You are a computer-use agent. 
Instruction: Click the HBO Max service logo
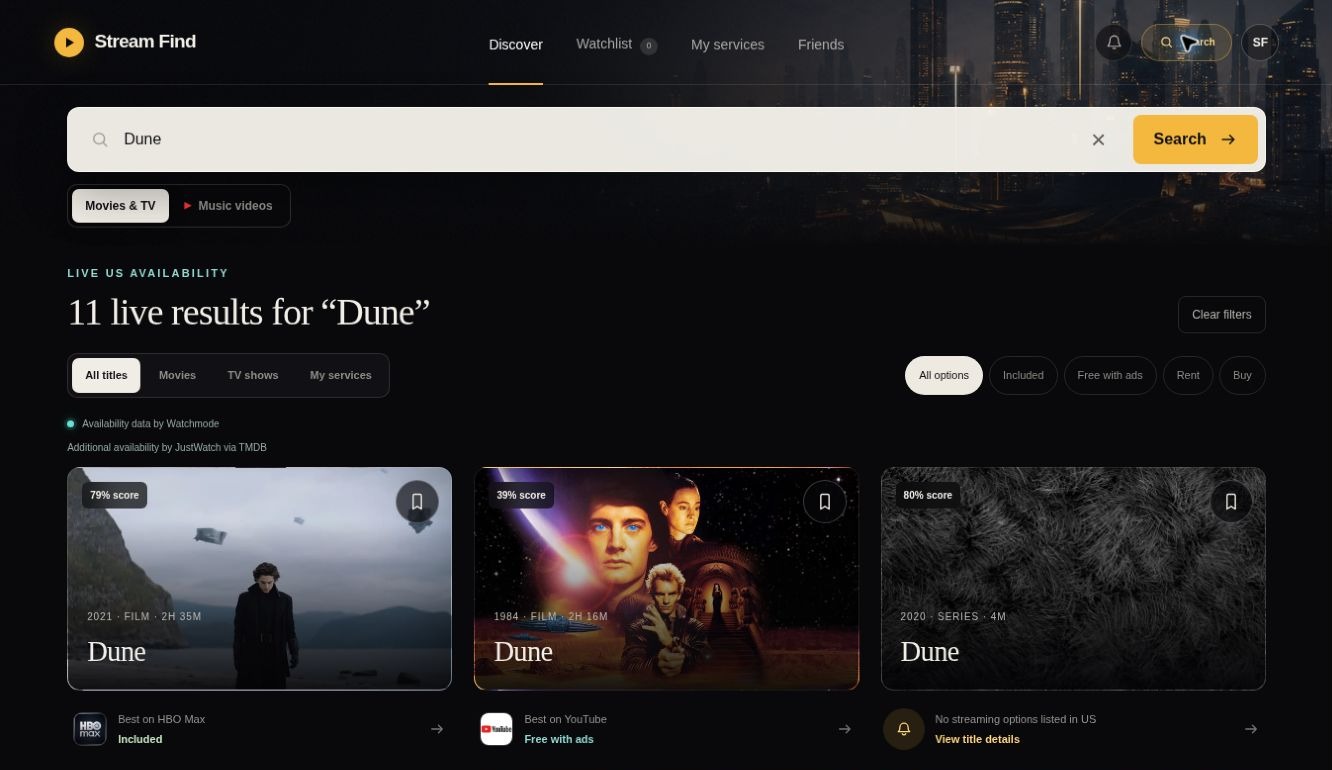click(90, 729)
